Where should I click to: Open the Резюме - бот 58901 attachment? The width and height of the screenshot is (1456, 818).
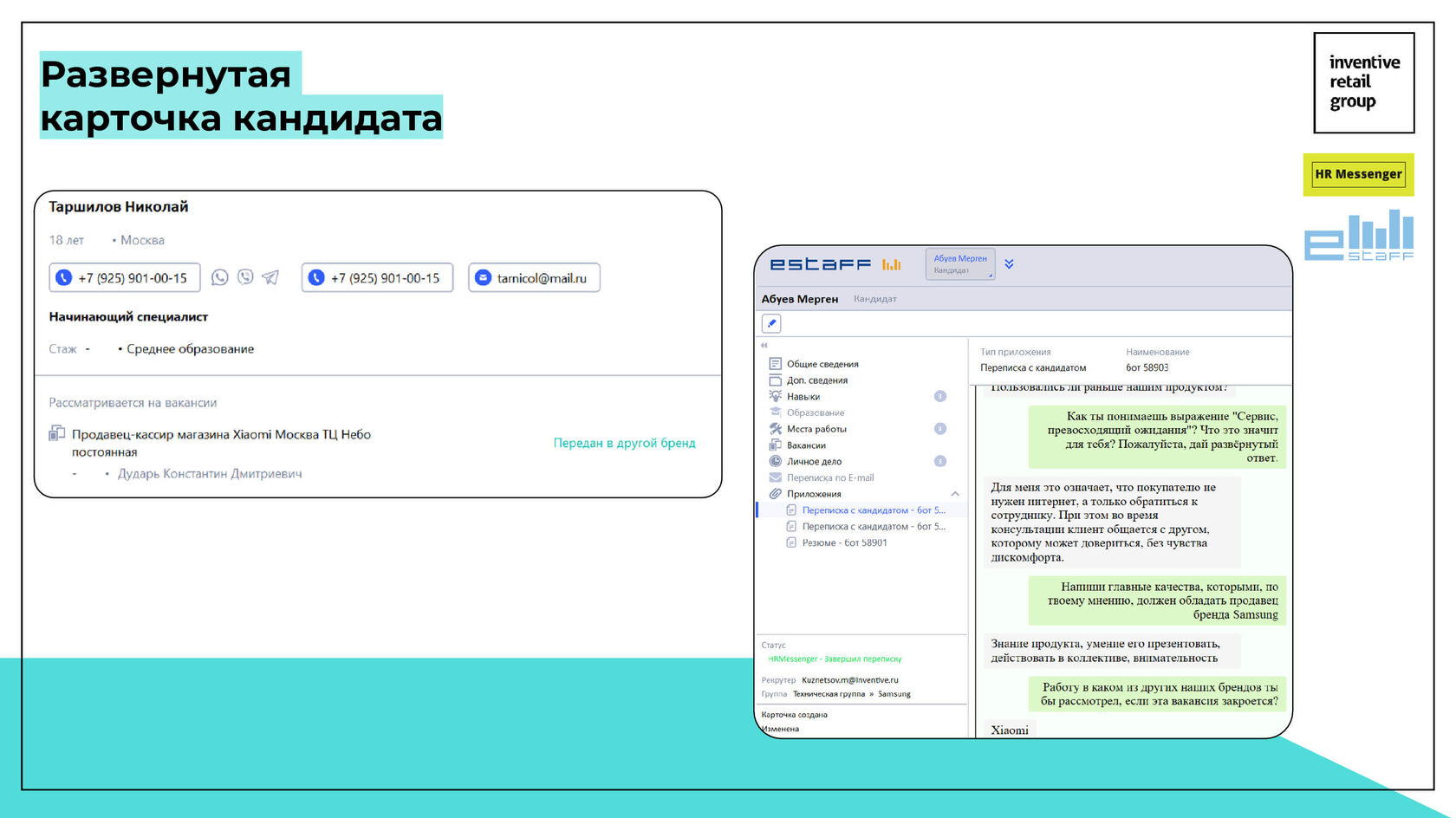coord(844,543)
